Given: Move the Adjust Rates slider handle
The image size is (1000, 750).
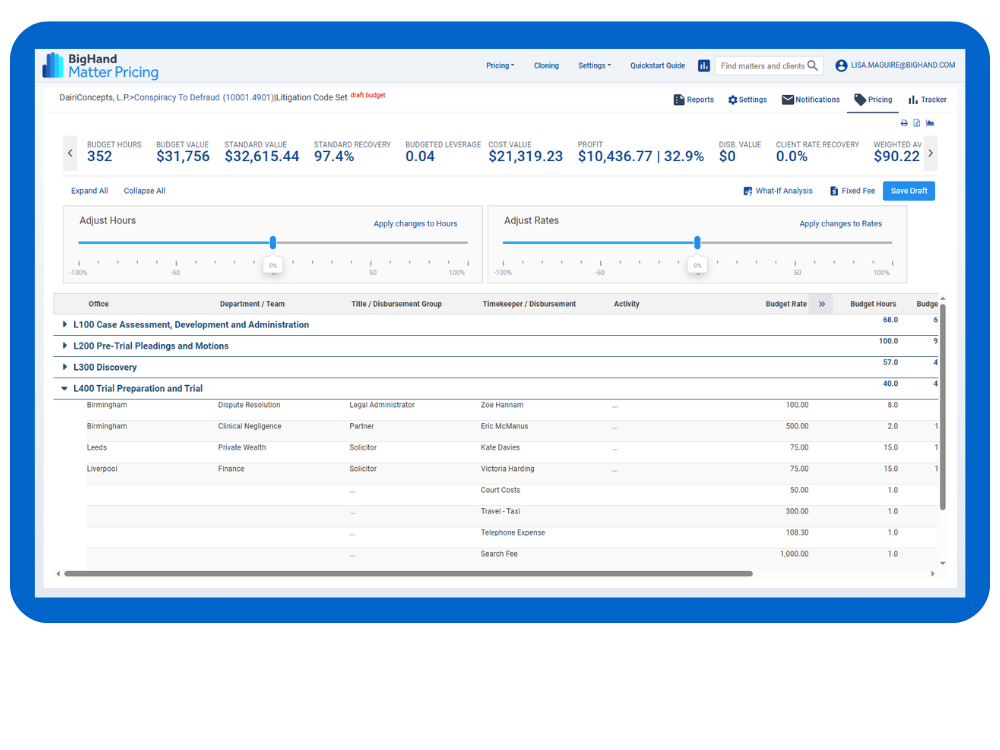Looking at the screenshot, I should click(697, 242).
